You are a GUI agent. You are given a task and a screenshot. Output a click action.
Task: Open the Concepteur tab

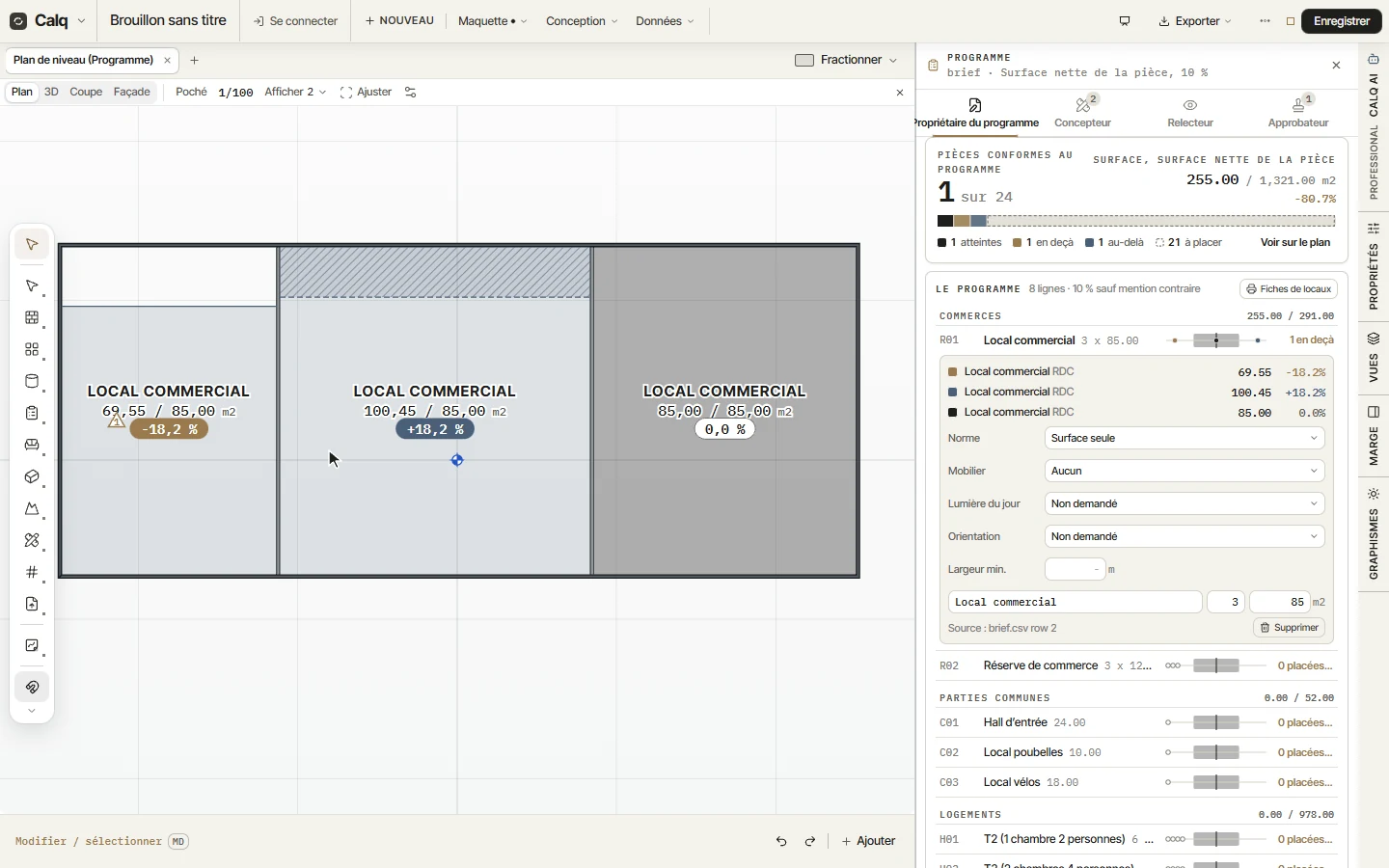pyautogui.click(x=1083, y=113)
